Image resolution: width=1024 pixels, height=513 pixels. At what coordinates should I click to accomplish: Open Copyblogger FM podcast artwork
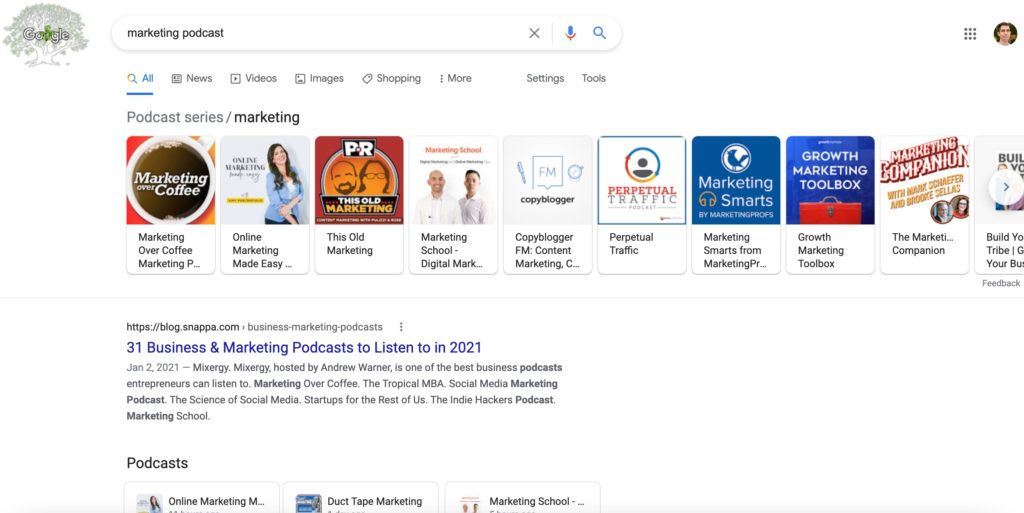point(547,180)
